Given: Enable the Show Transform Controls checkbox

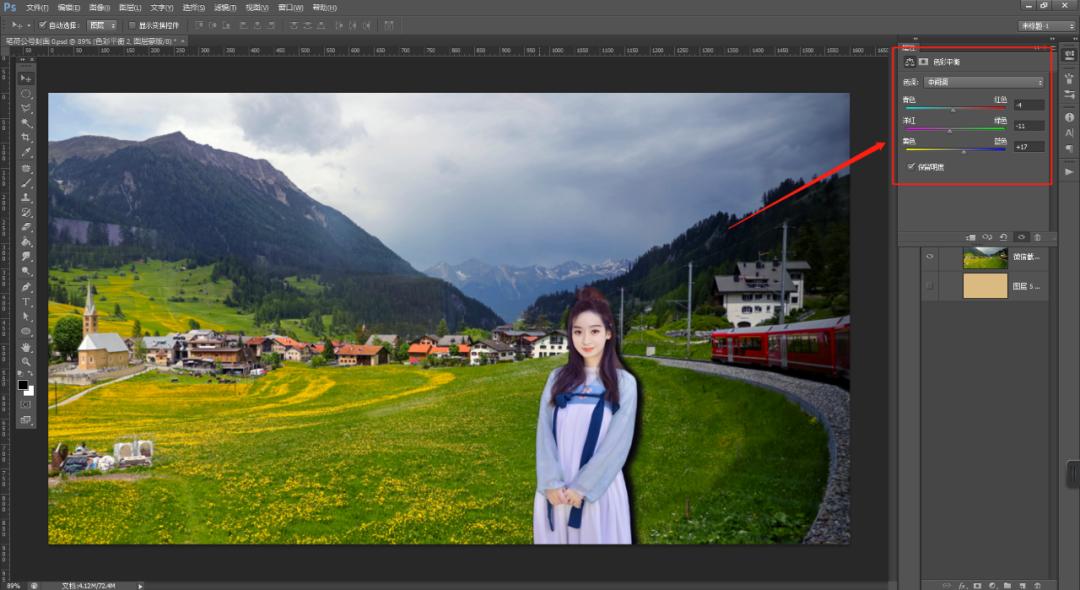Looking at the screenshot, I should coord(132,25).
